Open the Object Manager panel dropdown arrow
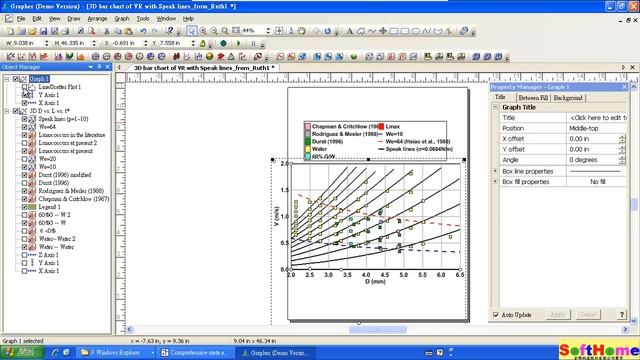This screenshot has height=360, width=640. (91, 67)
